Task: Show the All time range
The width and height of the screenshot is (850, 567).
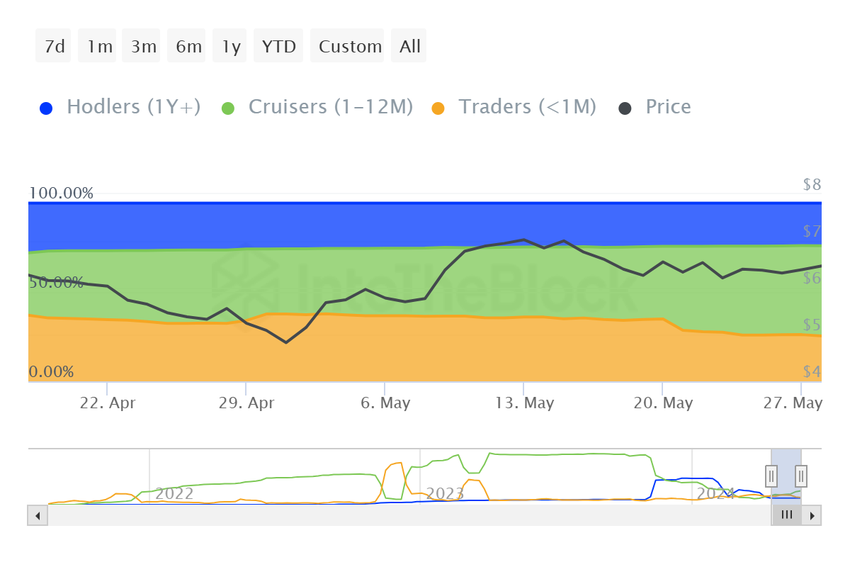Action: [x=410, y=46]
